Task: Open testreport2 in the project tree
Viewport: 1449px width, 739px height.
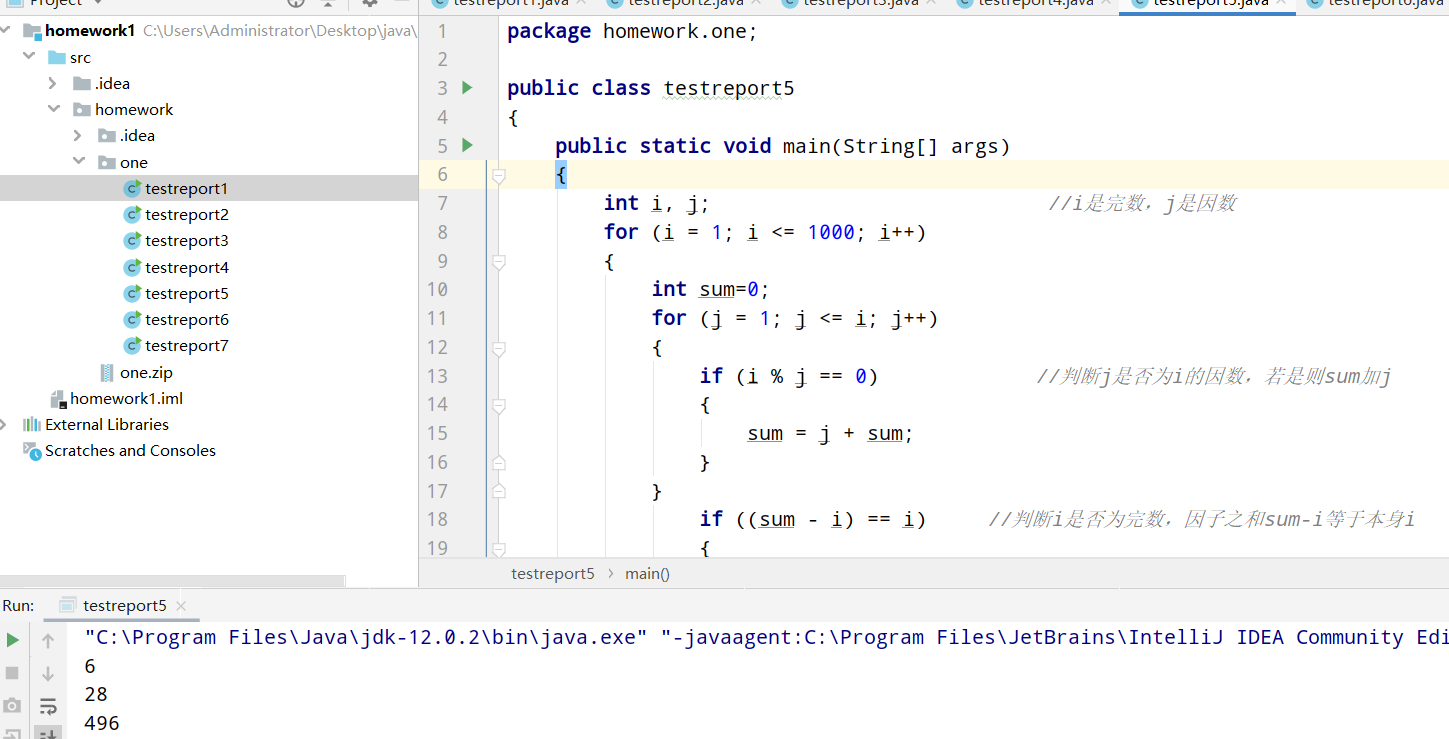Action: 187,214
